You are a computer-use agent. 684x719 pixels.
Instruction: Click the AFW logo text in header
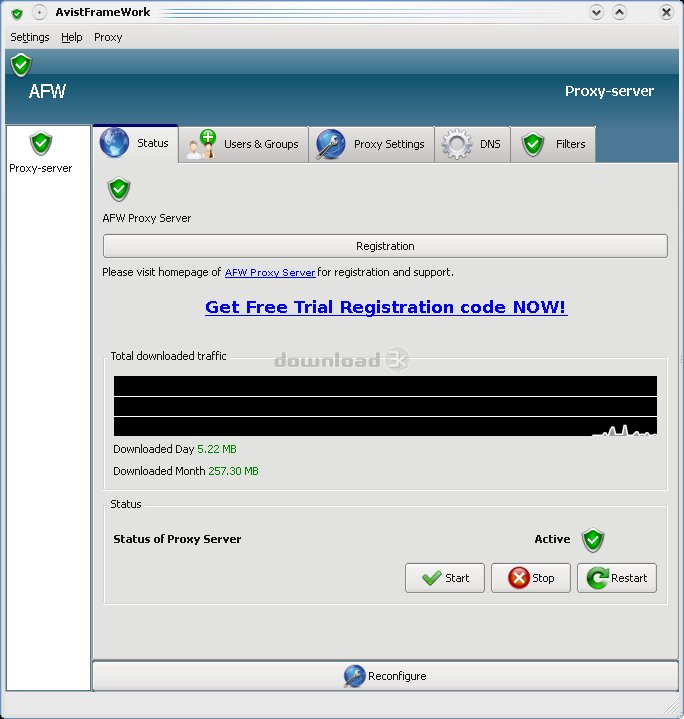tap(47, 91)
